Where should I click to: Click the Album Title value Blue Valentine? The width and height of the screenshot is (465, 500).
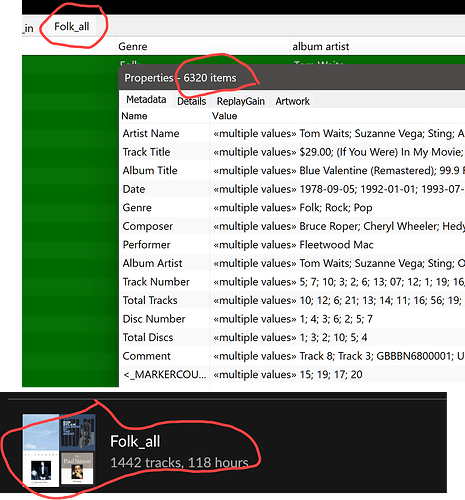click(339, 170)
